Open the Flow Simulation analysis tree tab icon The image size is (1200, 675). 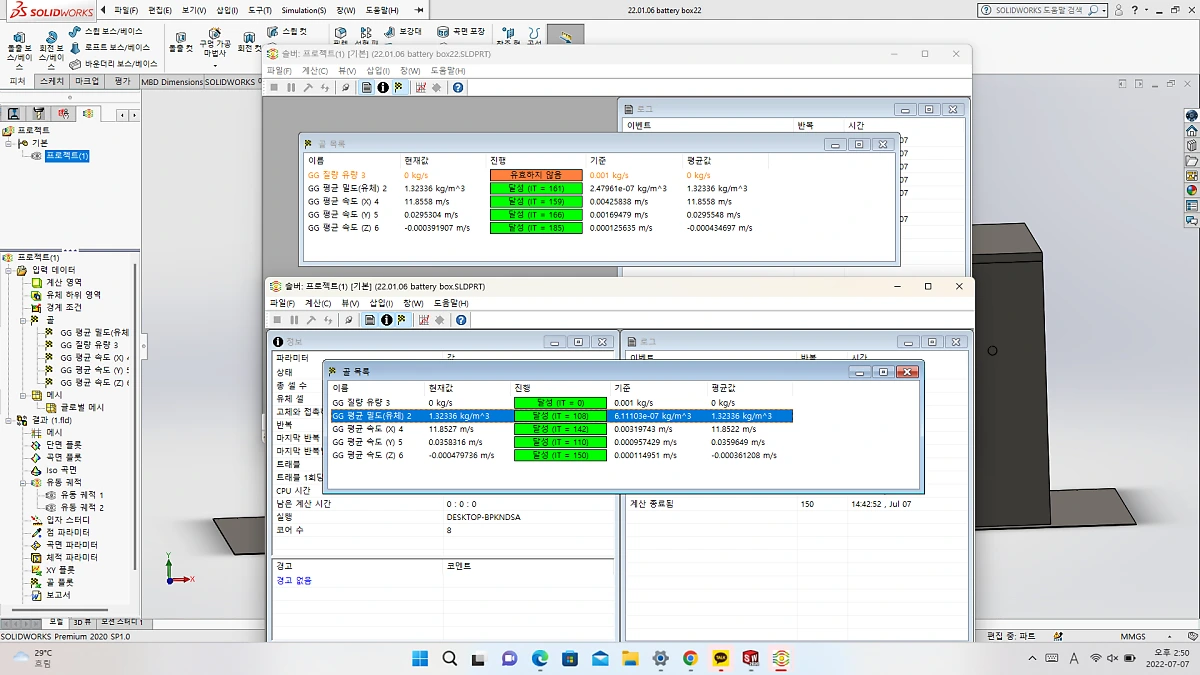point(88,114)
